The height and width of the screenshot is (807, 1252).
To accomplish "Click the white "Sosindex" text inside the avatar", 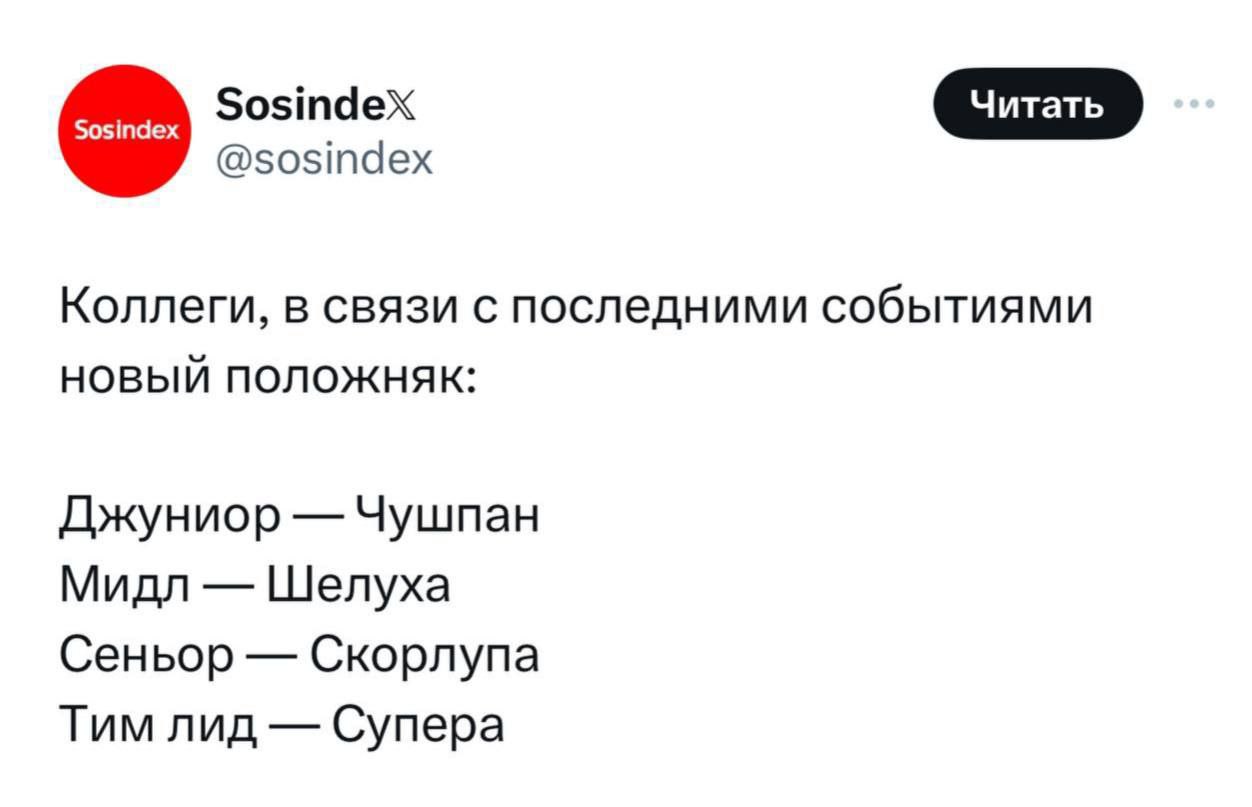I will pyautogui.click(x=125, y=131).
